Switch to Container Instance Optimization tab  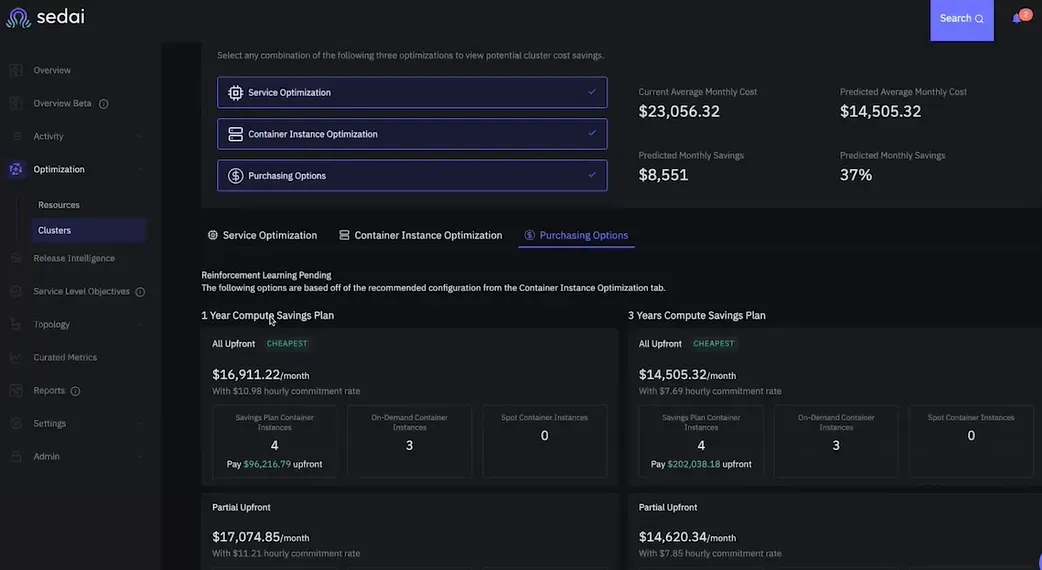pyautogui.click(x=421, y=235)
